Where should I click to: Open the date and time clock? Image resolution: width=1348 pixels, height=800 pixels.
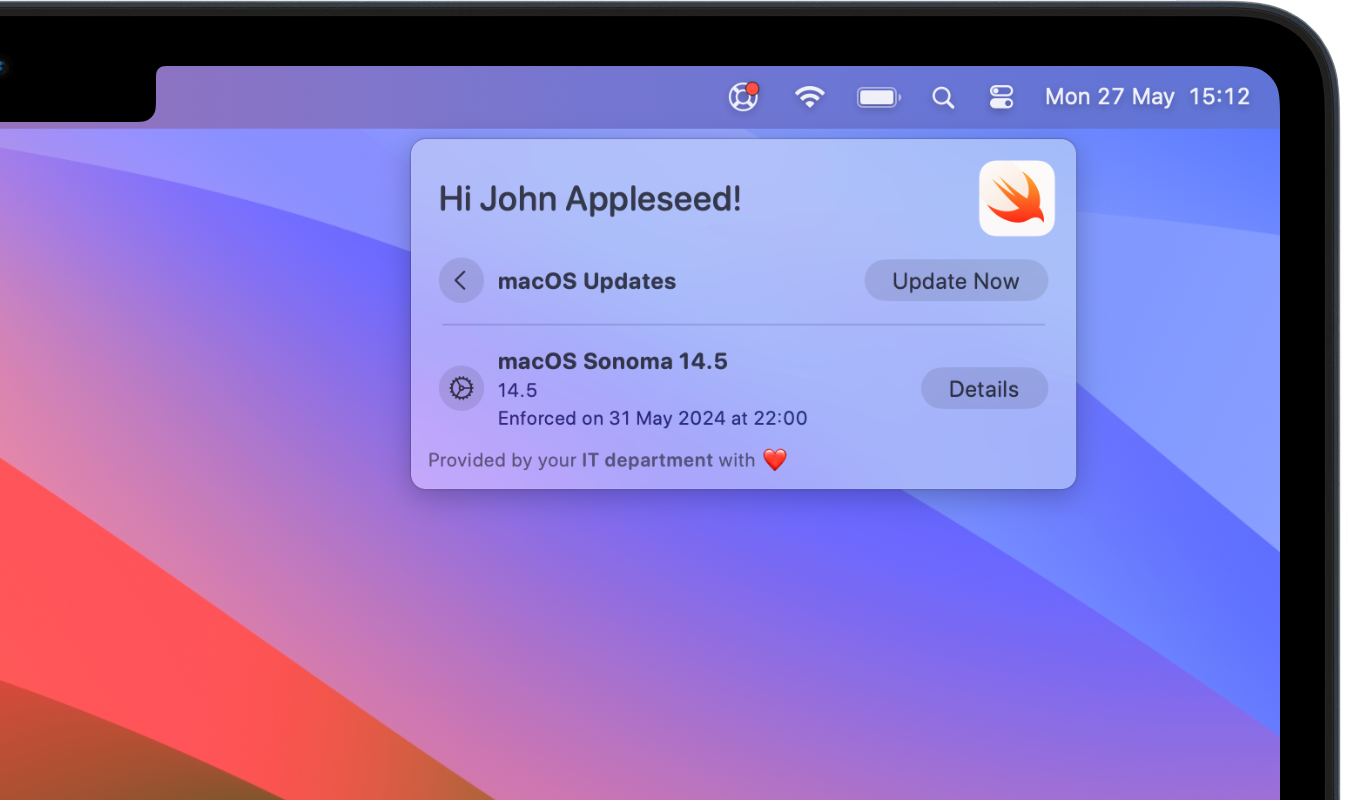(1147, 97)
